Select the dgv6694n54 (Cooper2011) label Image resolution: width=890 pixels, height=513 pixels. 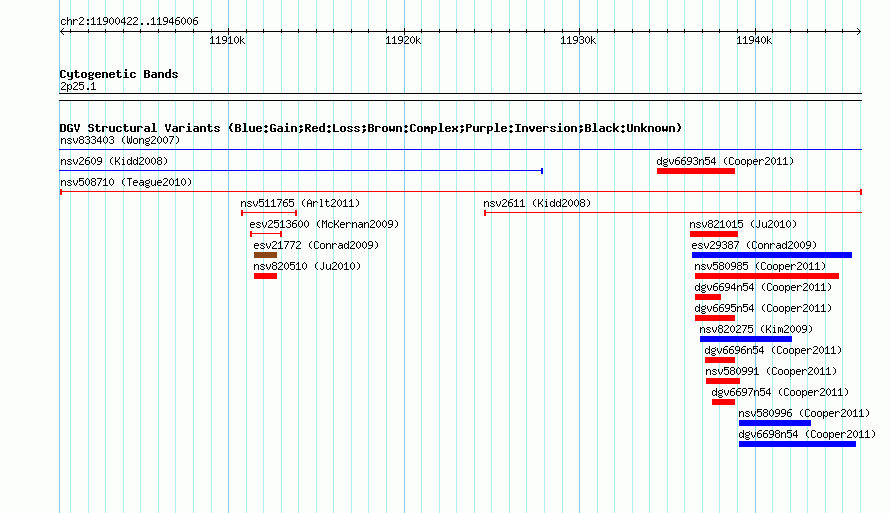point(763,287)
